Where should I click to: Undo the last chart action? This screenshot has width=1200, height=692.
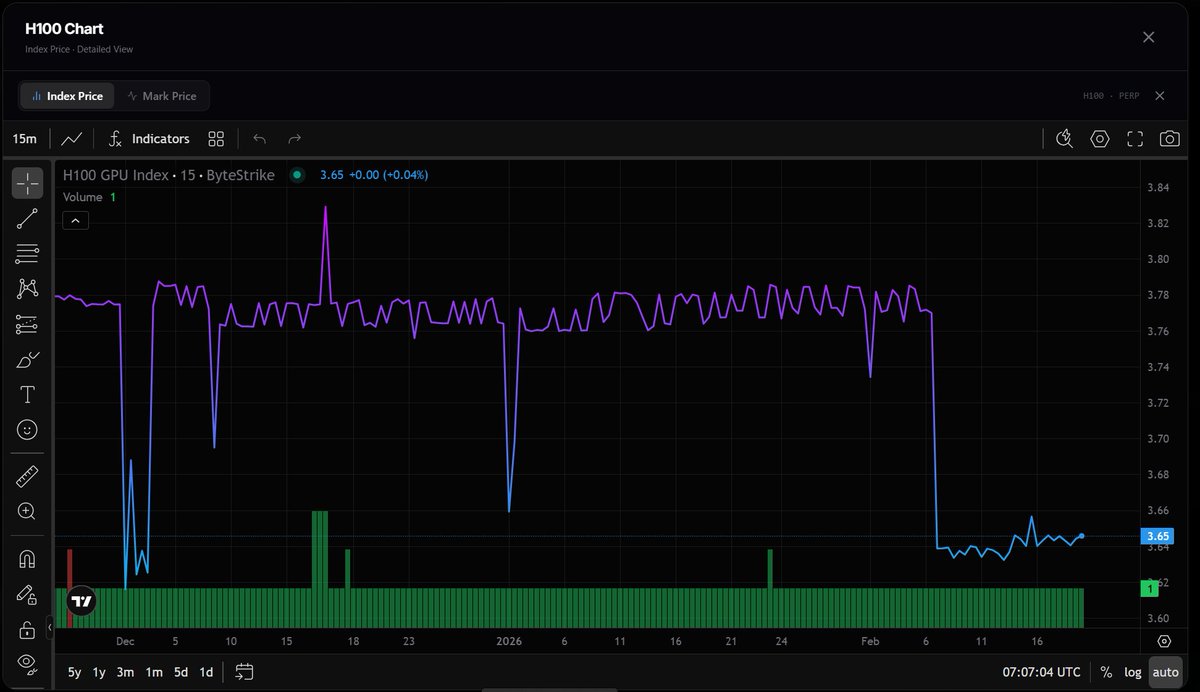tap(260, 139)
